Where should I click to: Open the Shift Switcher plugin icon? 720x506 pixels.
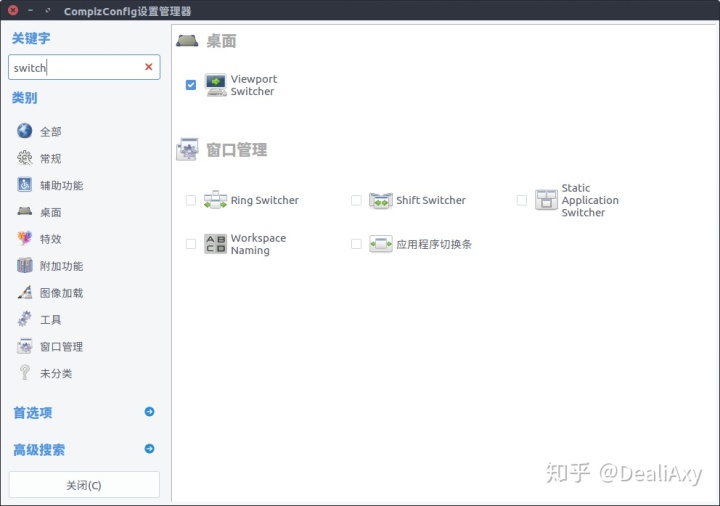point(381,200)
